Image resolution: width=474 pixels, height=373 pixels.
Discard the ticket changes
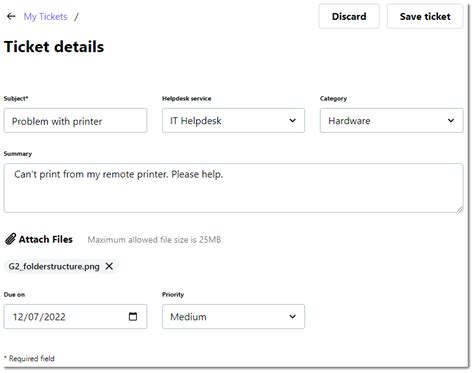click(x=349, y=16)
